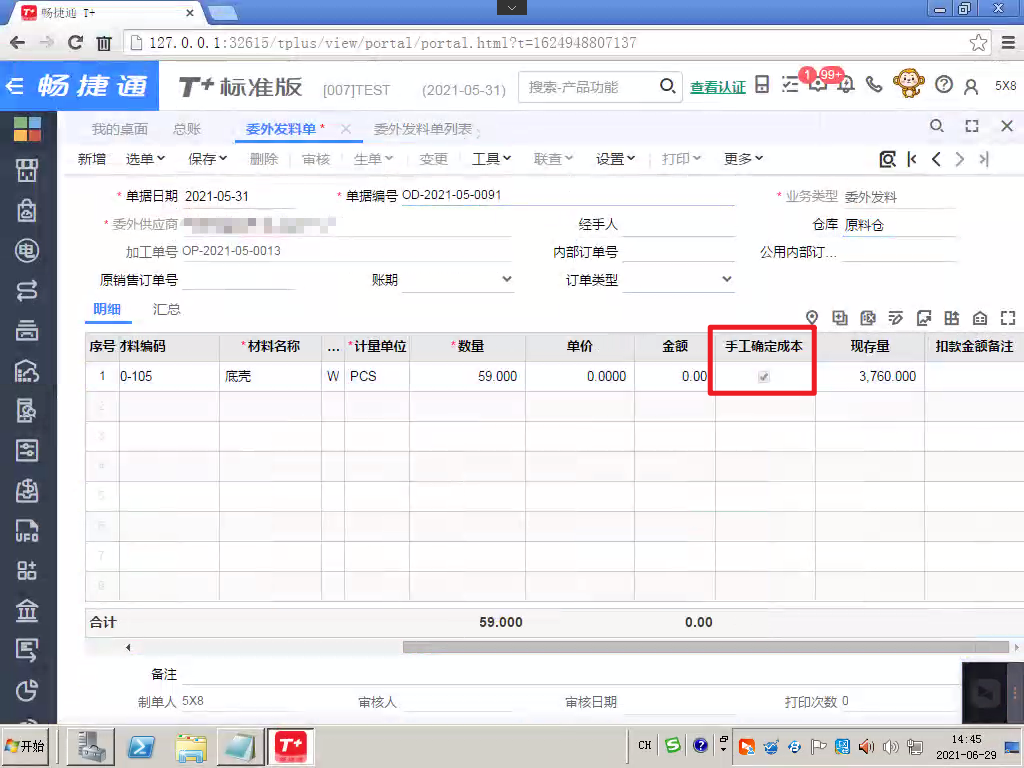
Task: Open the Windows 开始 start button
Action: tap(25, 746)
